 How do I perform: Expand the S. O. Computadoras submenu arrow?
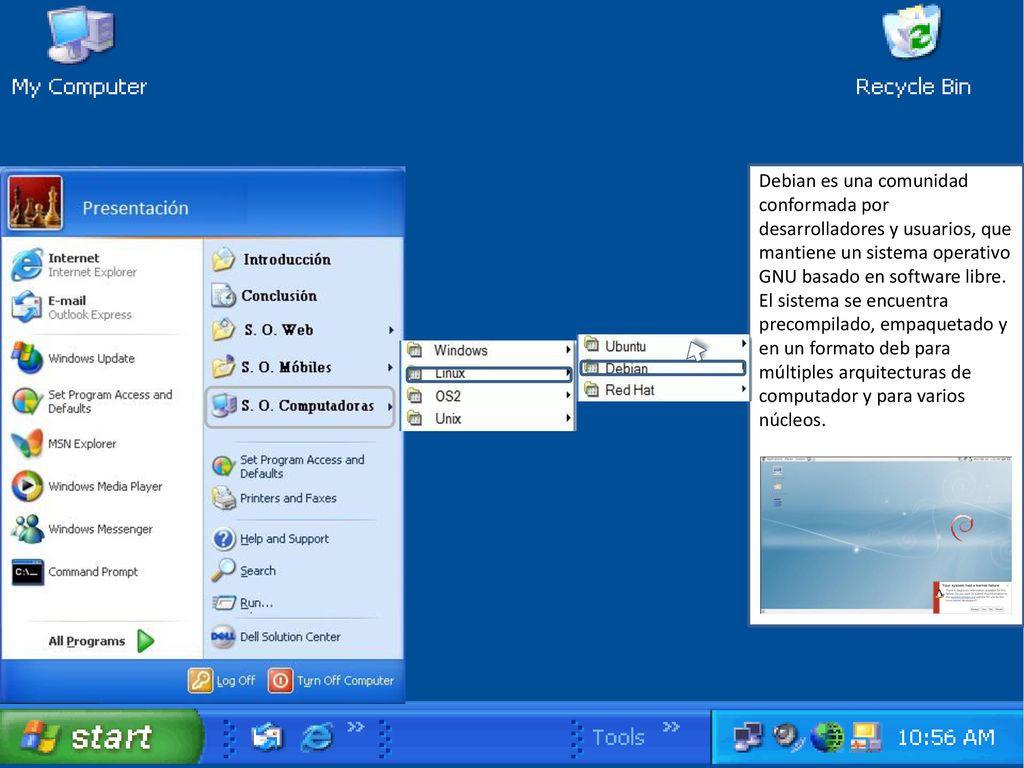391,406
